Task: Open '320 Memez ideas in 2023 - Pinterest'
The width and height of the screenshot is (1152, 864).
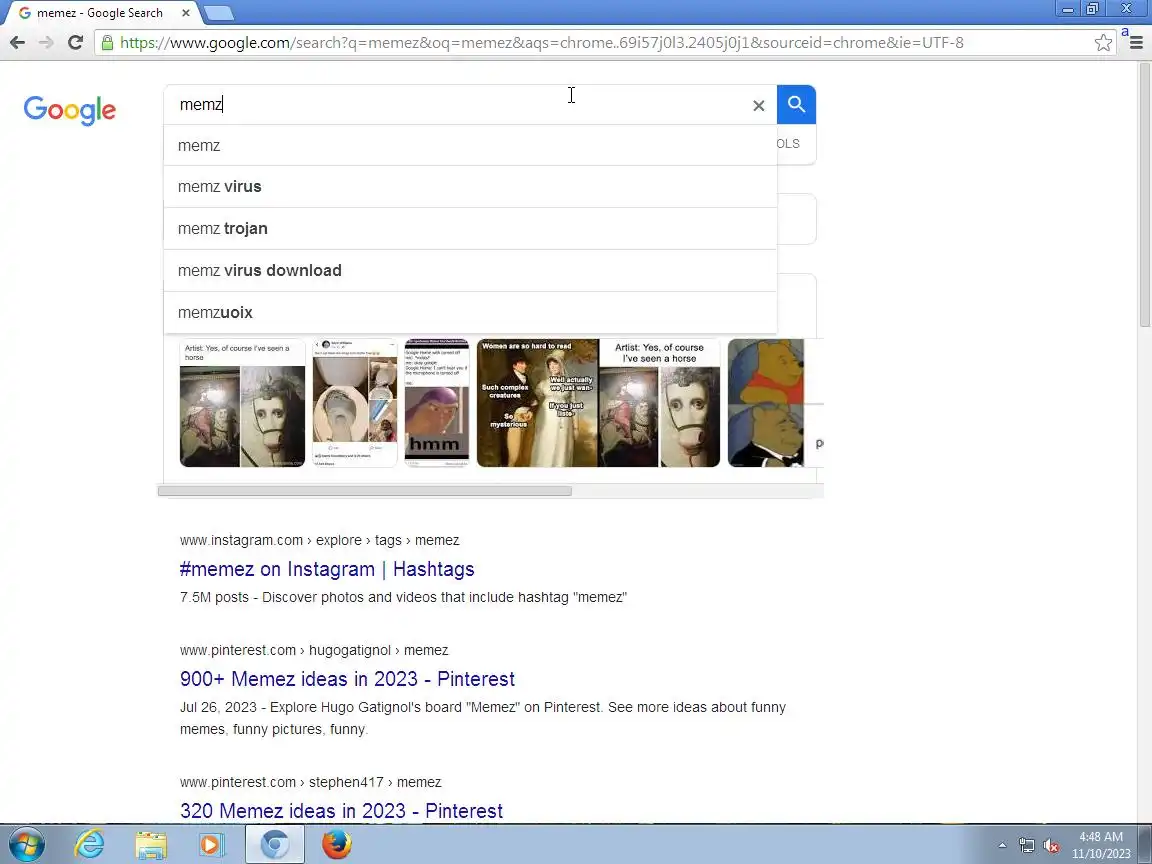Action: coord(342,811)
